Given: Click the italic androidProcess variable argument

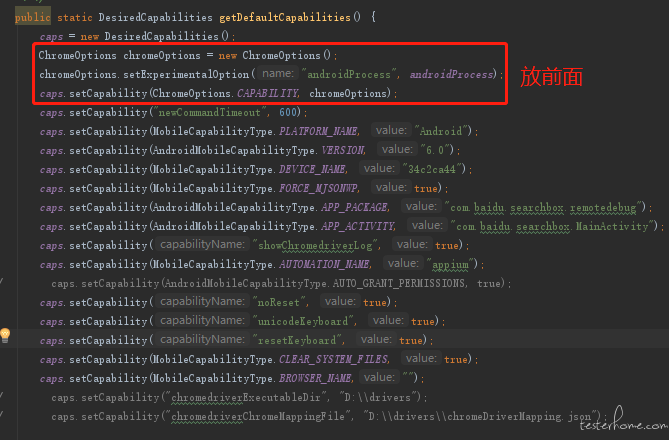Looking at the screenshot, I should click(451, 74).
